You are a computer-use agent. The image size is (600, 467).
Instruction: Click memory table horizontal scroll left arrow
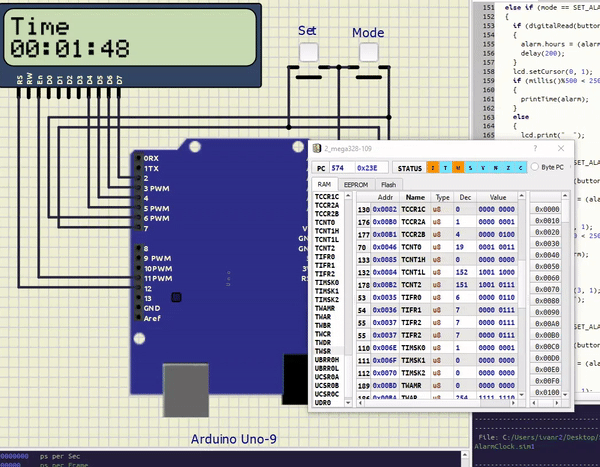click(534, 403)
